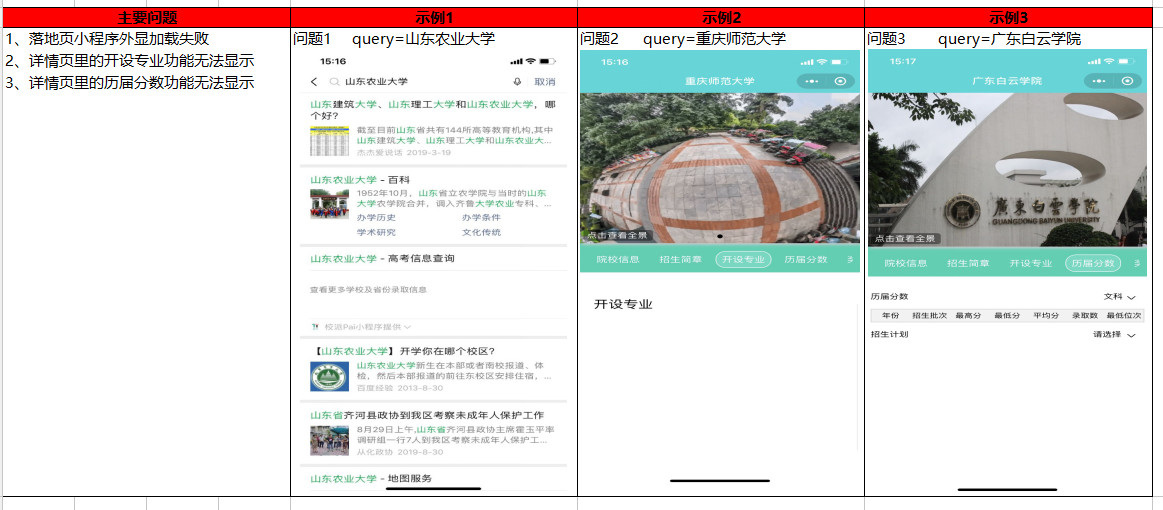Image resolution: width=1163 pixels, height=510 pixels.
Task: Open 山东农业大学 - 高考信息查询 result
Action: [x=382, y=259]
